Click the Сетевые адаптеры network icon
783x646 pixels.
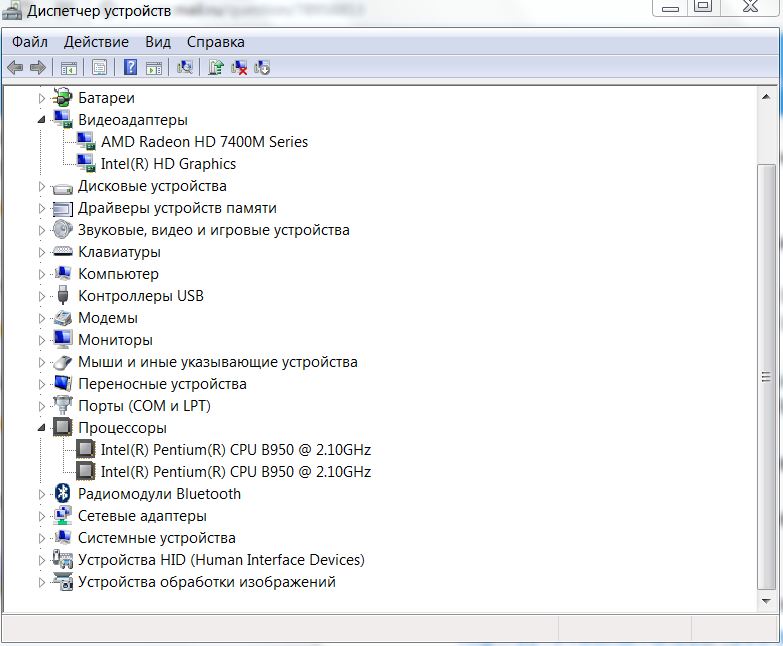click(62, 516)
